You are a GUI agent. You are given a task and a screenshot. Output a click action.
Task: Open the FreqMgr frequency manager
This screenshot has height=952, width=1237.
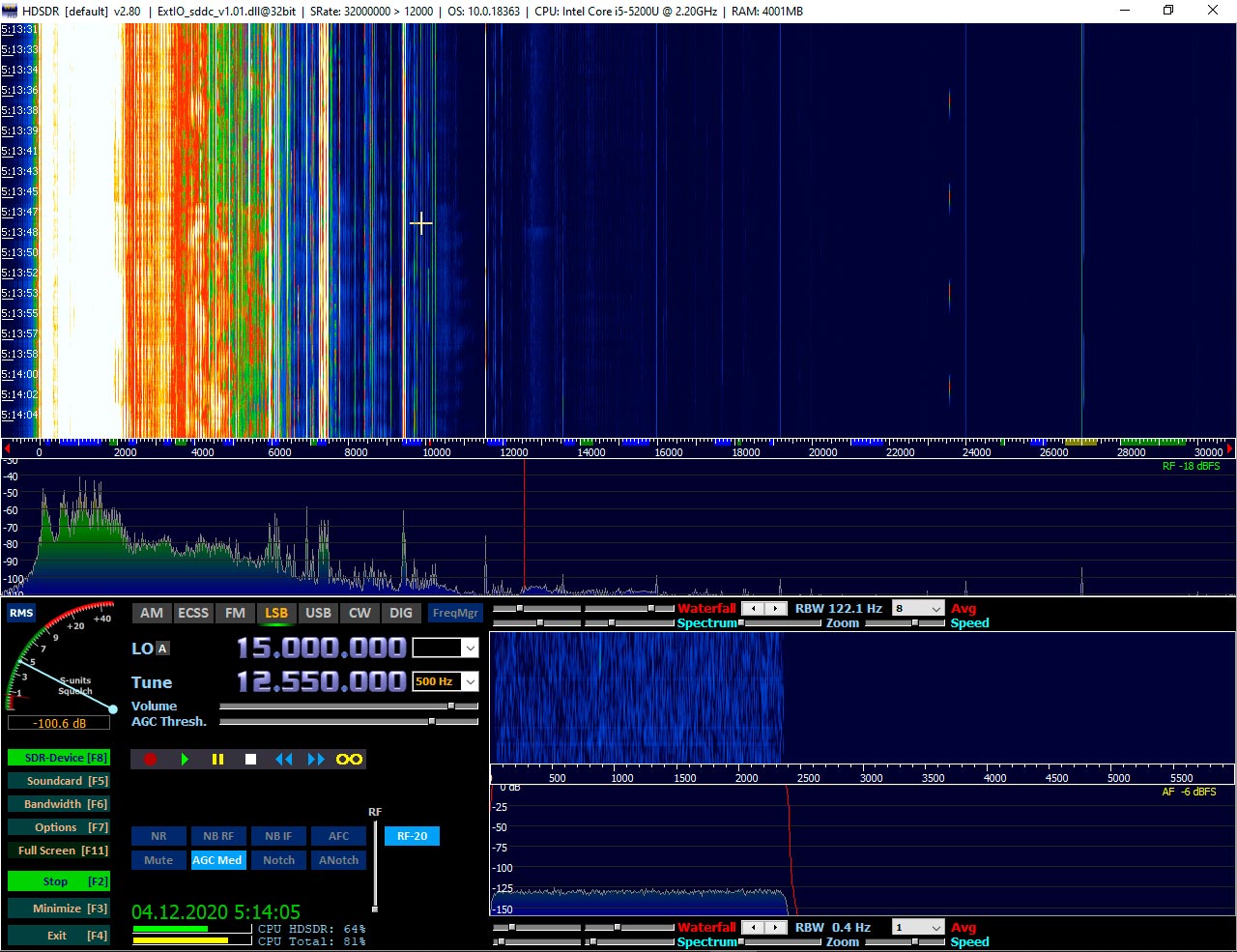point(455,613)
